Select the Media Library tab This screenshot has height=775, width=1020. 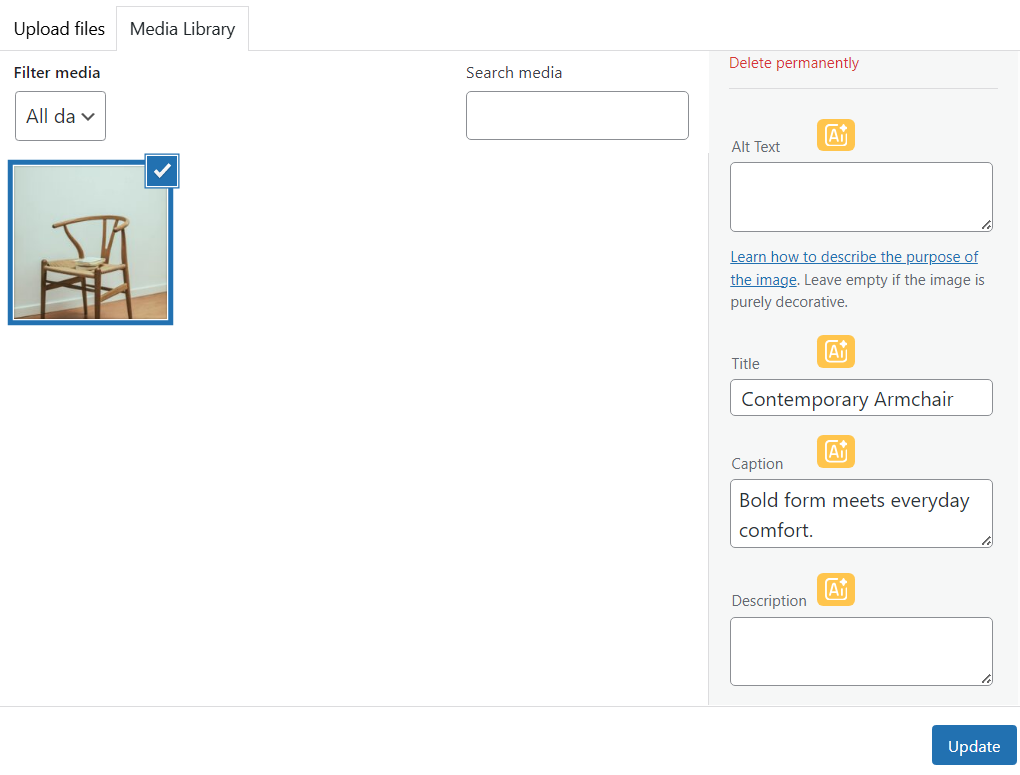[x=182, y=29]
